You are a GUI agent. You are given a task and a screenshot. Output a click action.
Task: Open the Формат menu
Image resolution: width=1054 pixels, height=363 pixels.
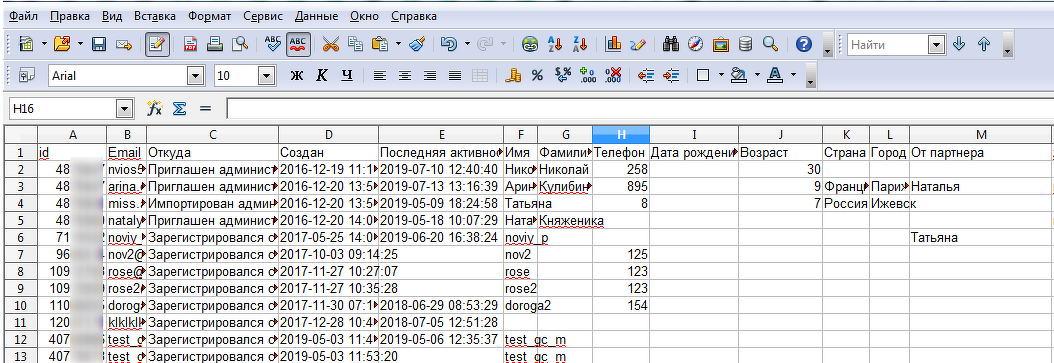(210, 16)
